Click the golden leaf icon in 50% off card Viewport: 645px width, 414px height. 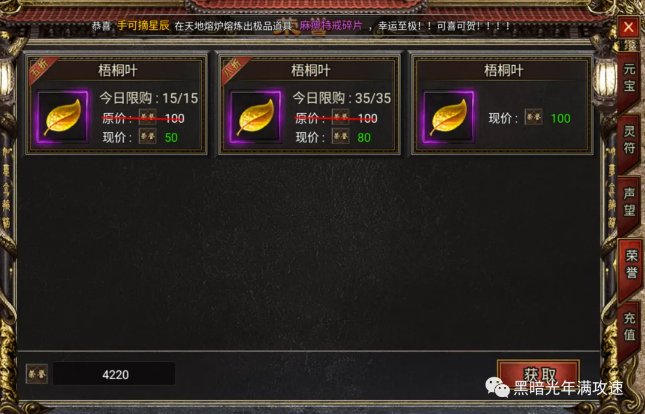point(63,117)
